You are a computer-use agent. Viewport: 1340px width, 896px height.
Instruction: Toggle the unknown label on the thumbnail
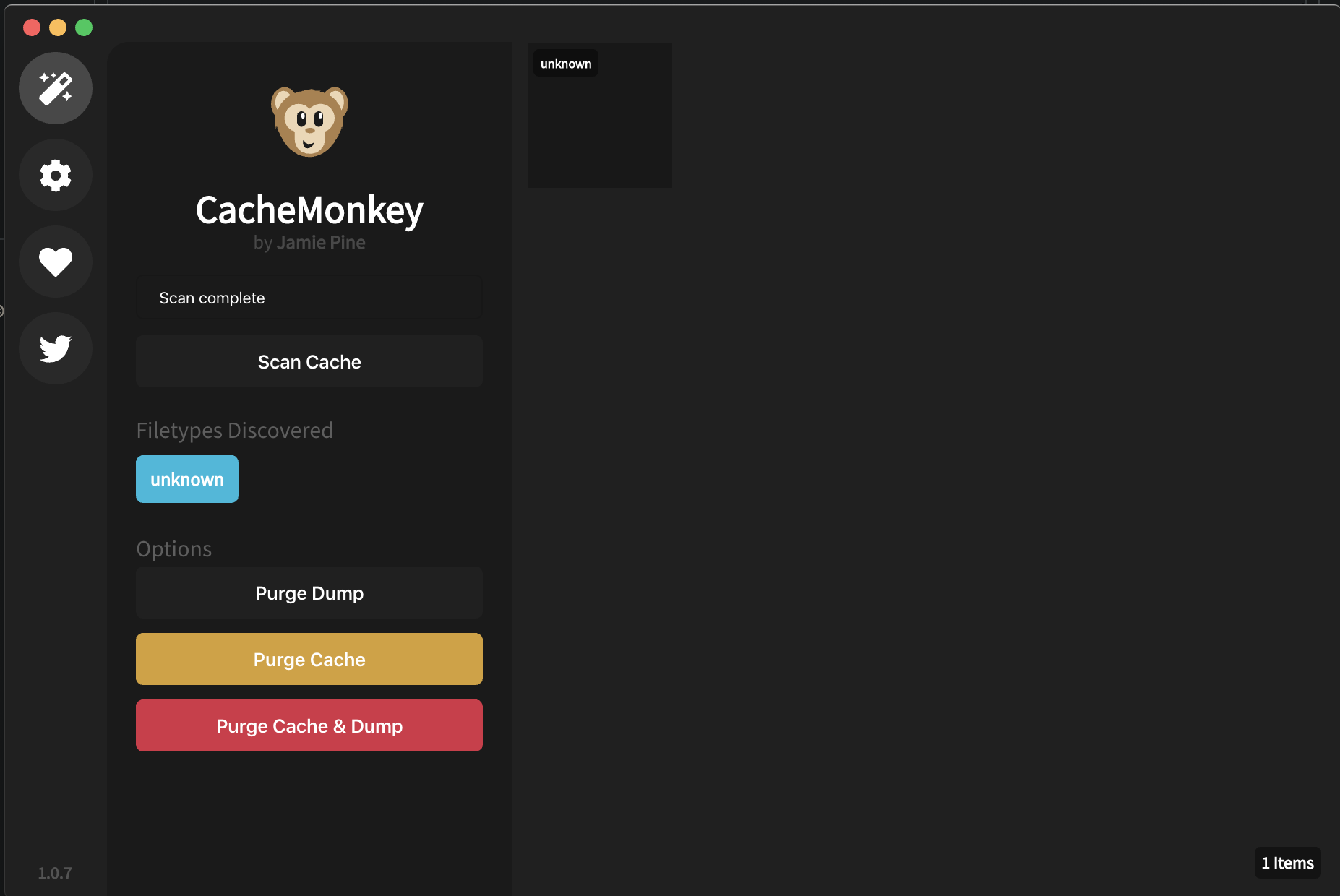click(565, 63)
